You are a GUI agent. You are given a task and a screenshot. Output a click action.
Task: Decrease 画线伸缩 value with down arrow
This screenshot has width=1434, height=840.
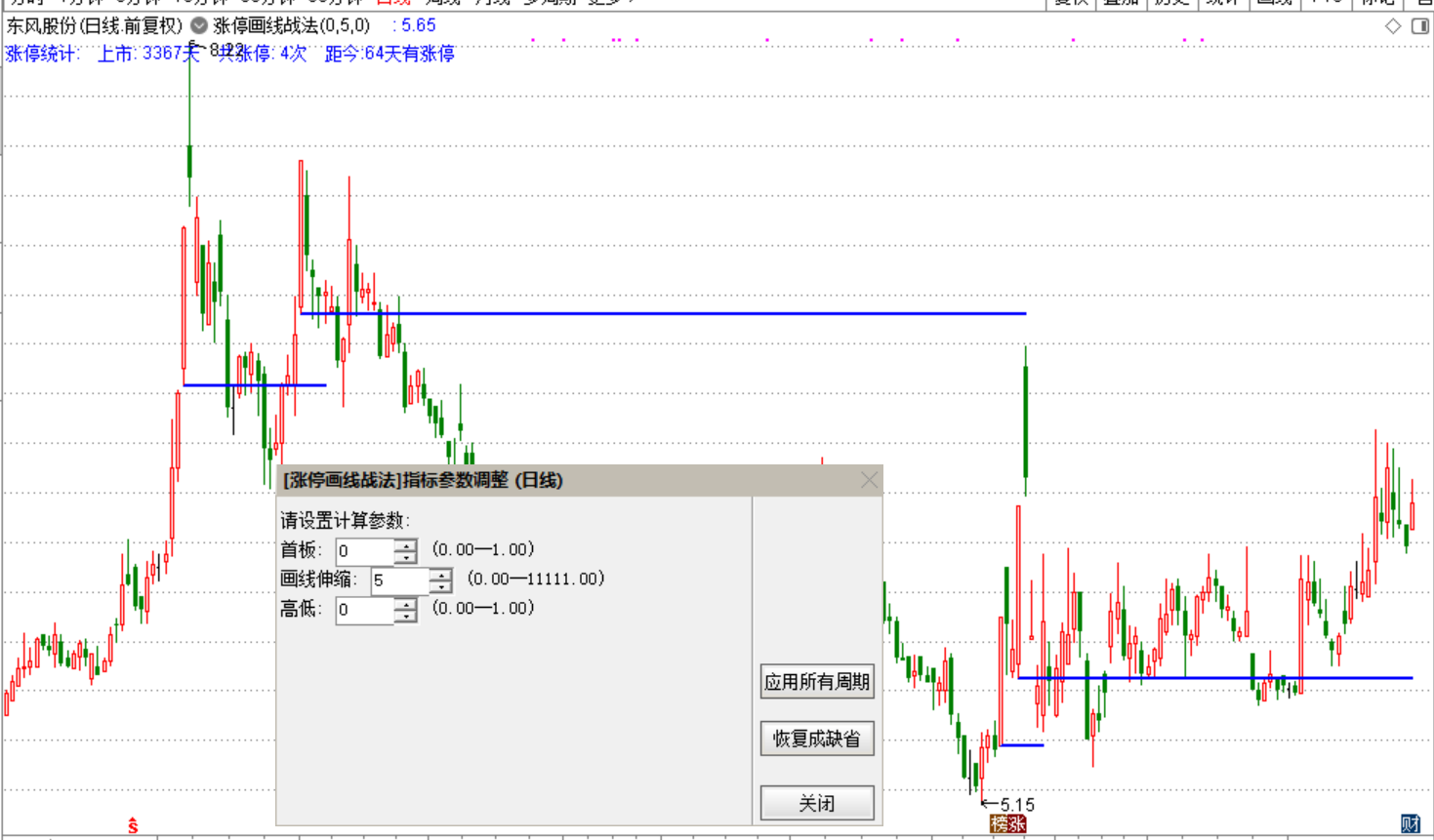[441, 587]
